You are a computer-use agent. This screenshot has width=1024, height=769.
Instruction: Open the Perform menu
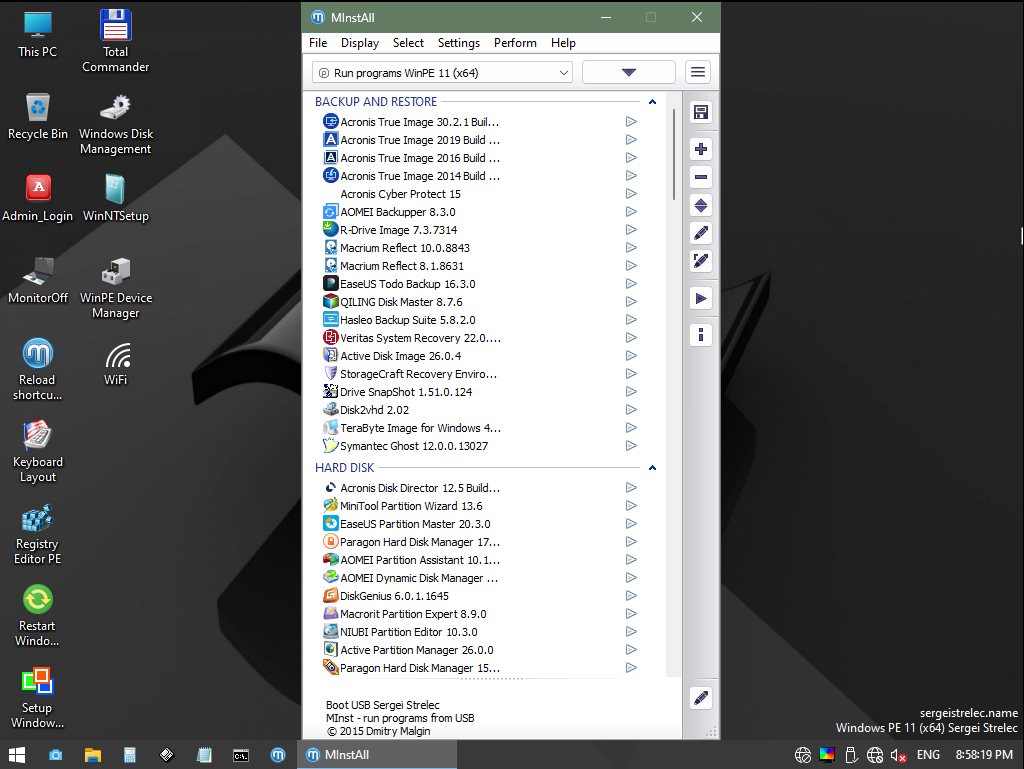[x=515, y=42]
